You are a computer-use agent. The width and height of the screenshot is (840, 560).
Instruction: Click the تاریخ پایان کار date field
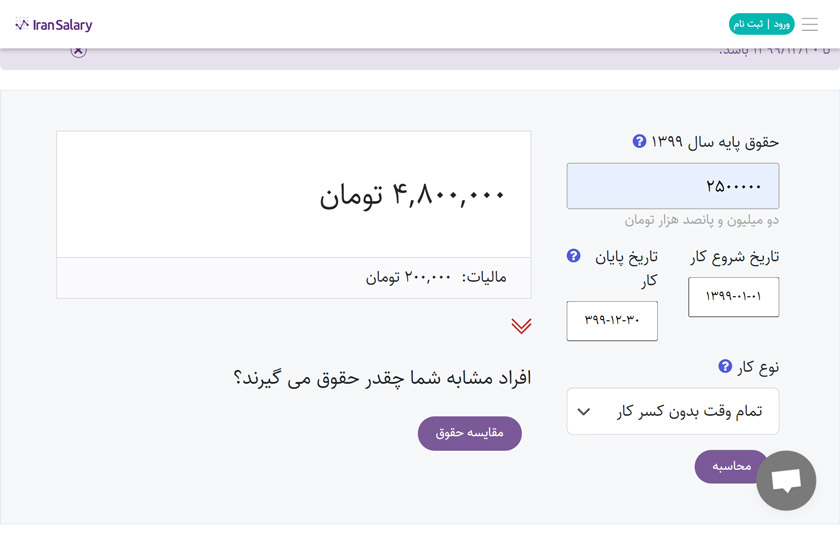612,321
